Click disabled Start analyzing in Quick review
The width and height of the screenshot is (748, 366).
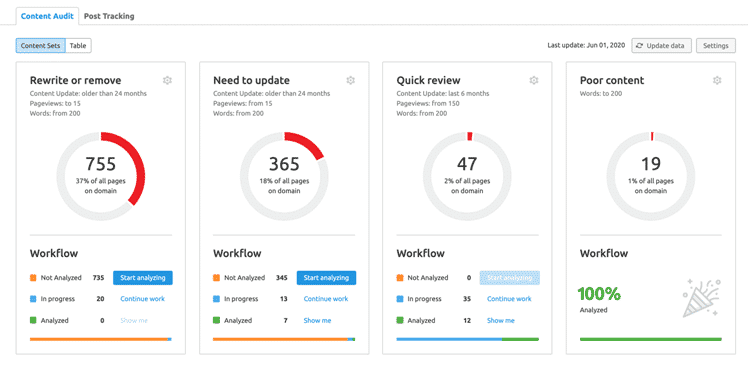point(509,278)
